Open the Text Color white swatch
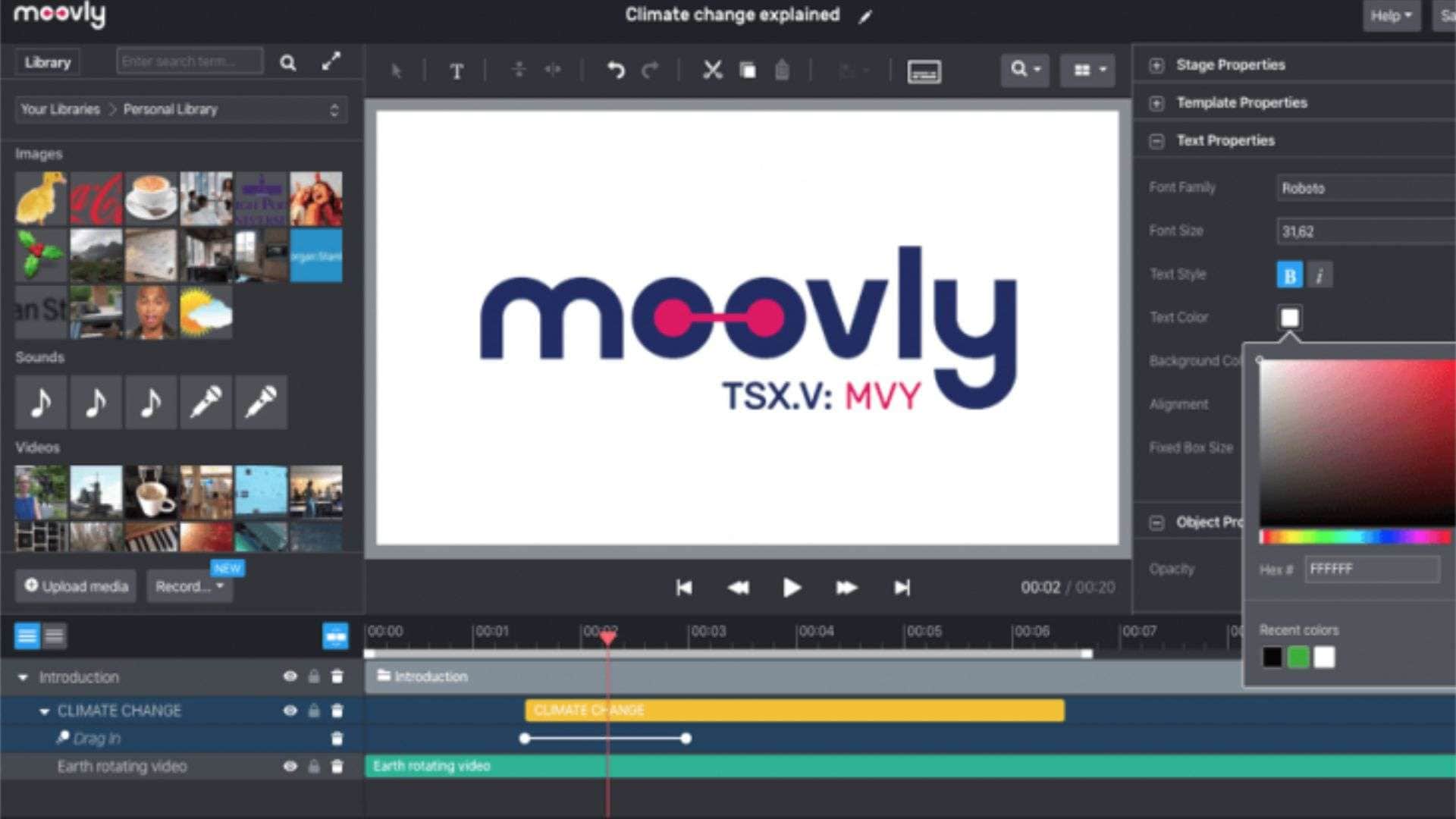Viewport: 1456px width, 819px height. point(1289,317)
